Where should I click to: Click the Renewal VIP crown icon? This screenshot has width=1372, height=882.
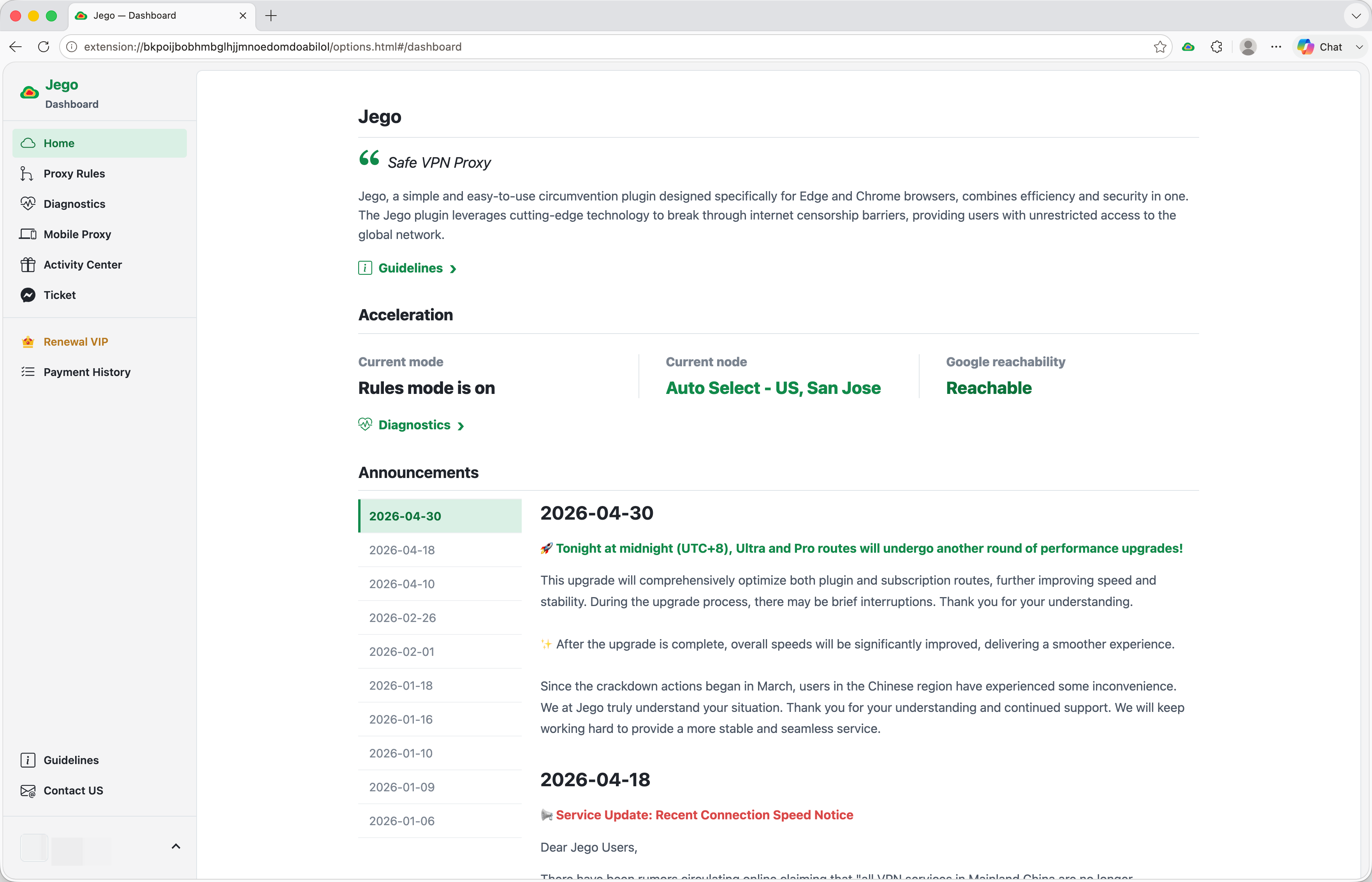pyautogui.click(x=28, y=342)
